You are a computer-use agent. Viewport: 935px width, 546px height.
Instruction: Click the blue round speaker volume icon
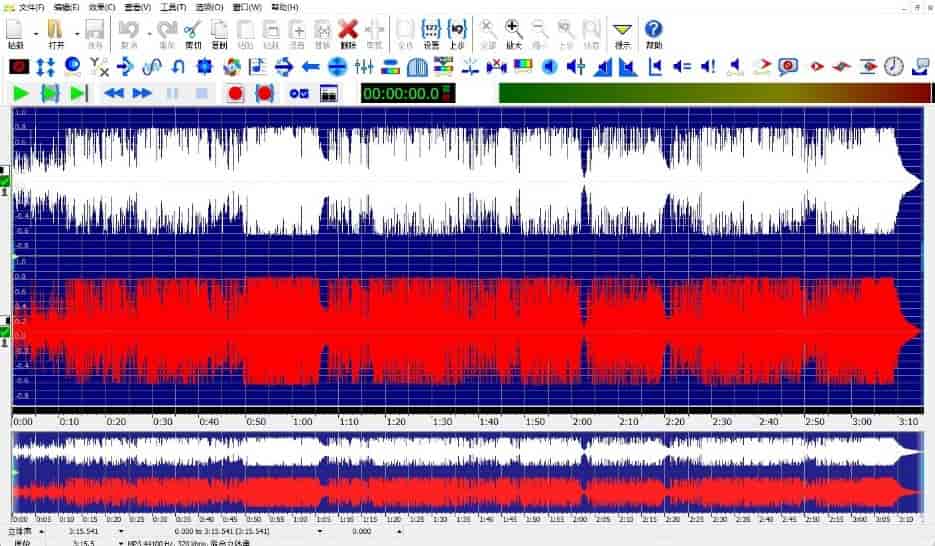pyautogui.click(x=549, y=67)
